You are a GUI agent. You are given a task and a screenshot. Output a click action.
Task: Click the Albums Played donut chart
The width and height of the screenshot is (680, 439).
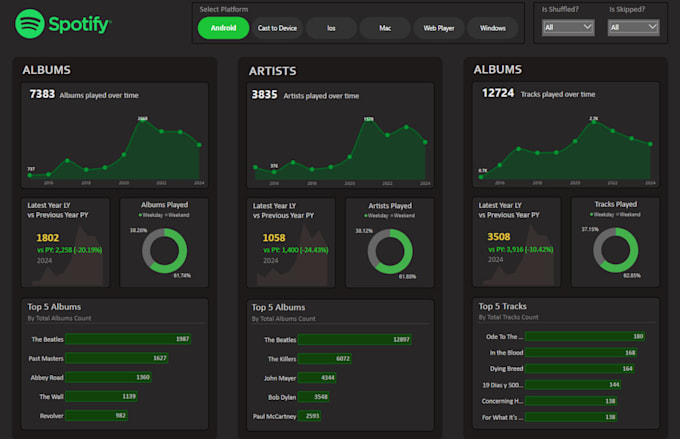point(164,251)
